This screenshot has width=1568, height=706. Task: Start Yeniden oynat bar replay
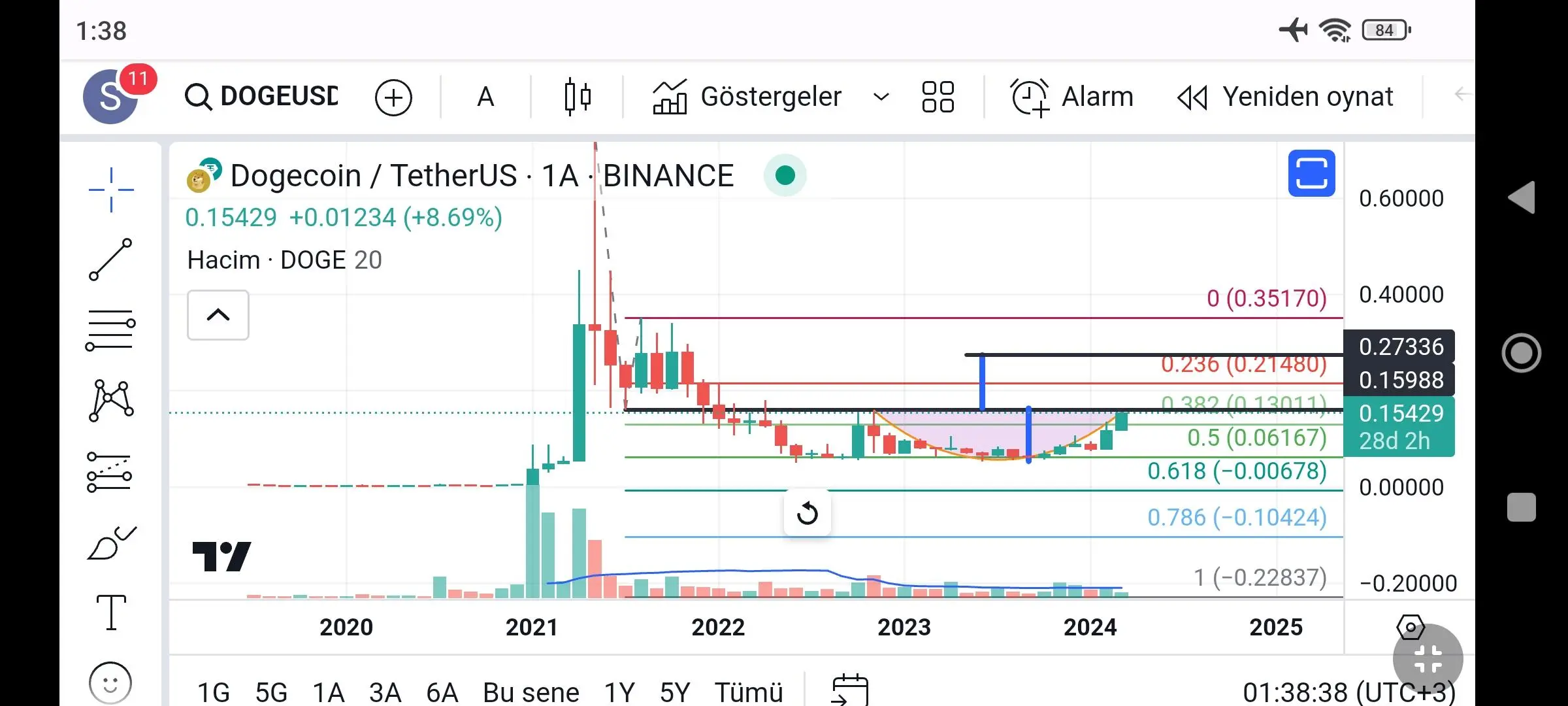click(1285, 97)
